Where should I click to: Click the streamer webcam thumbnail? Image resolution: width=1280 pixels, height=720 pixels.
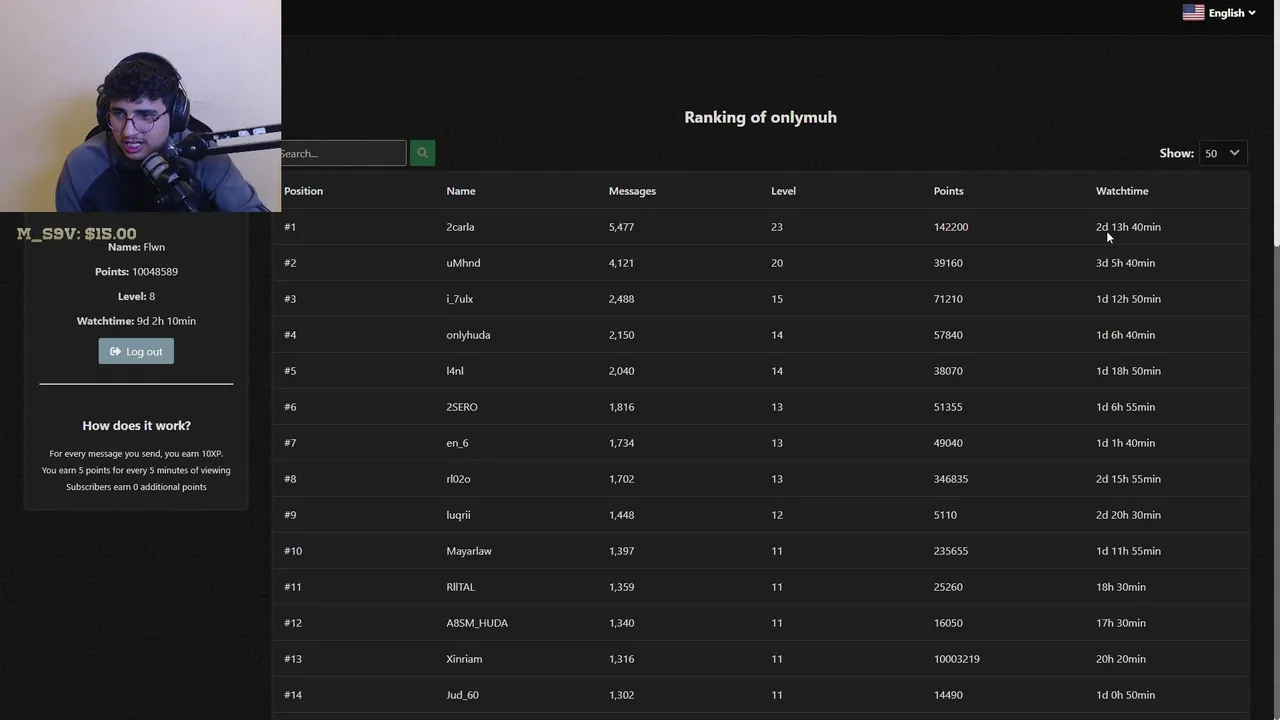click(140, 106)
